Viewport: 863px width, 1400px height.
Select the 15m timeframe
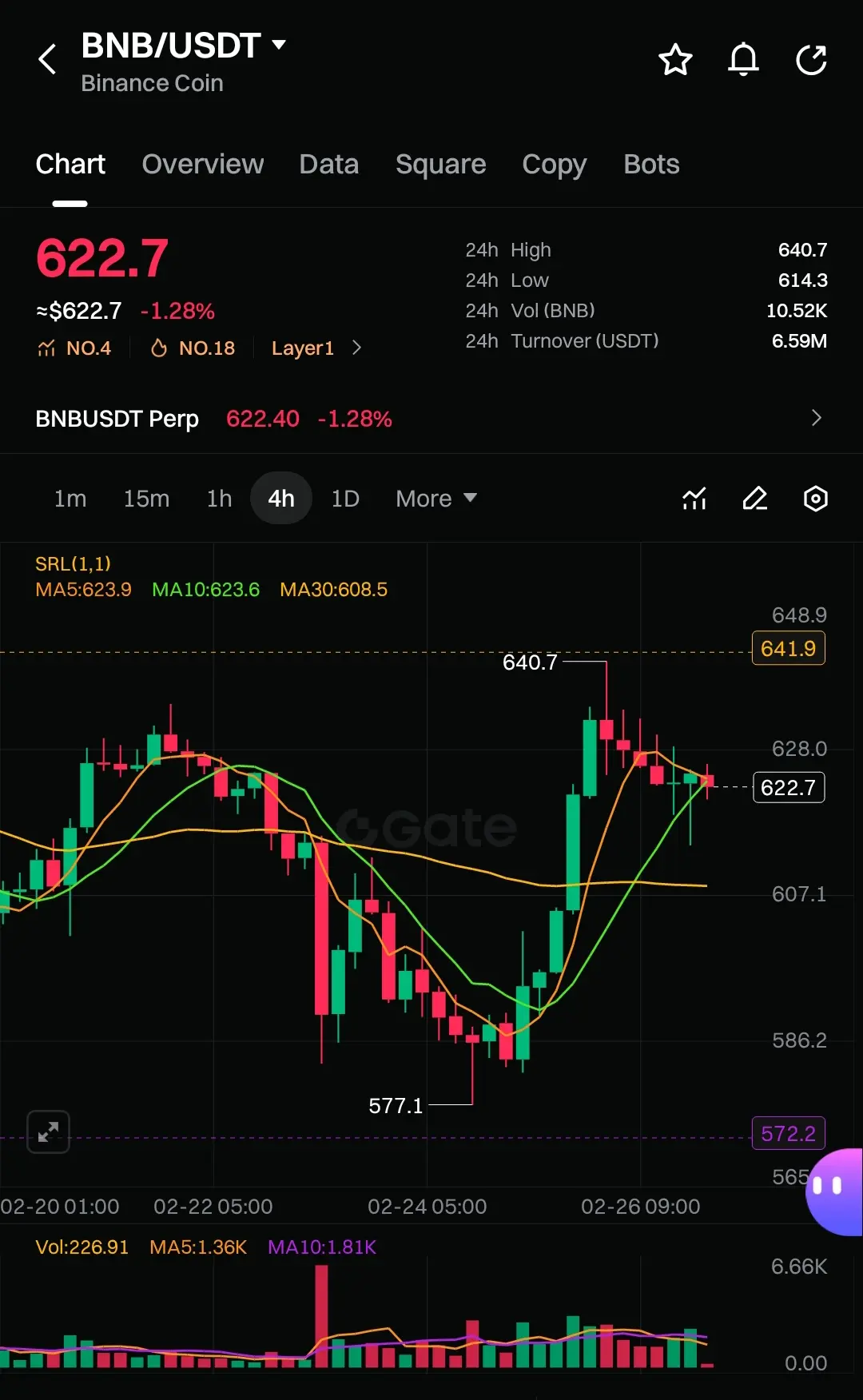[146, 499]
